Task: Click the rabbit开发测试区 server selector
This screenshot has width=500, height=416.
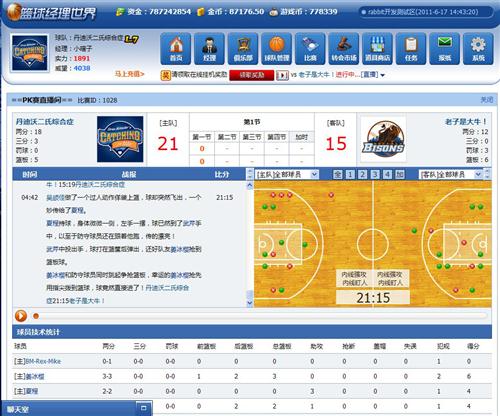Action: [x=426, y=12]
